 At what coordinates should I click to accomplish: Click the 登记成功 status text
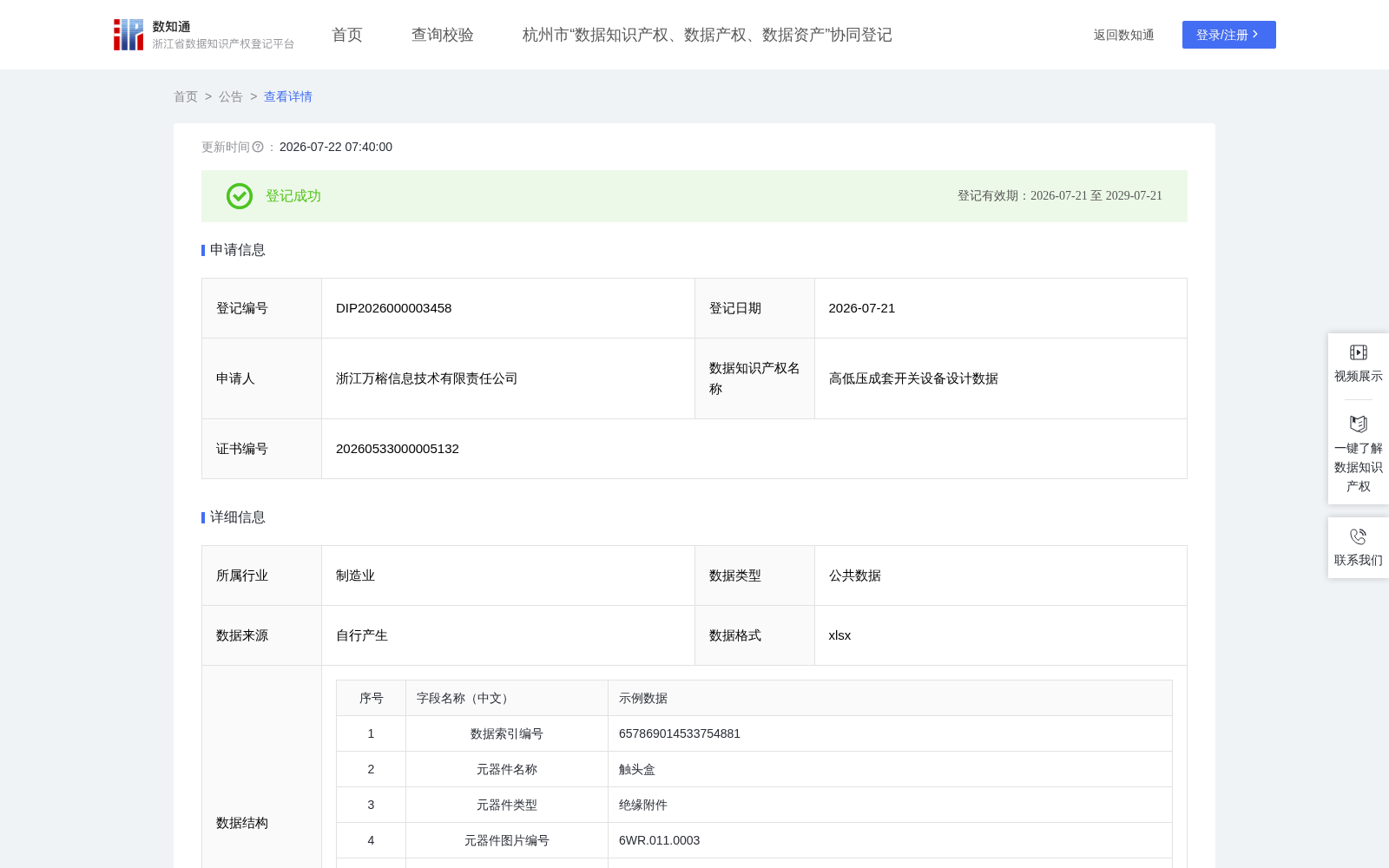(293, 196)
